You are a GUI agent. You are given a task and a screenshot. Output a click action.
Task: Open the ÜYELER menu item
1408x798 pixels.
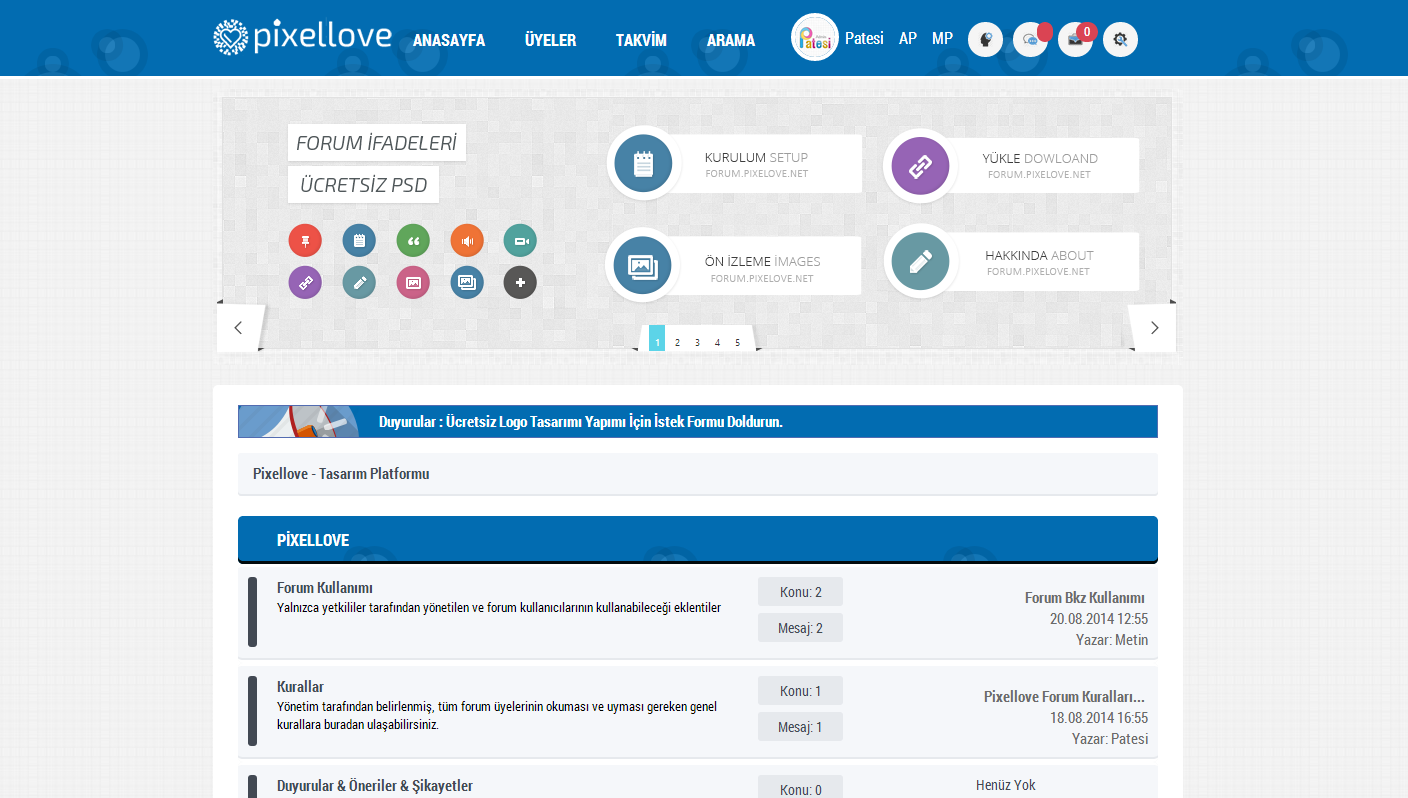point(550,41)
